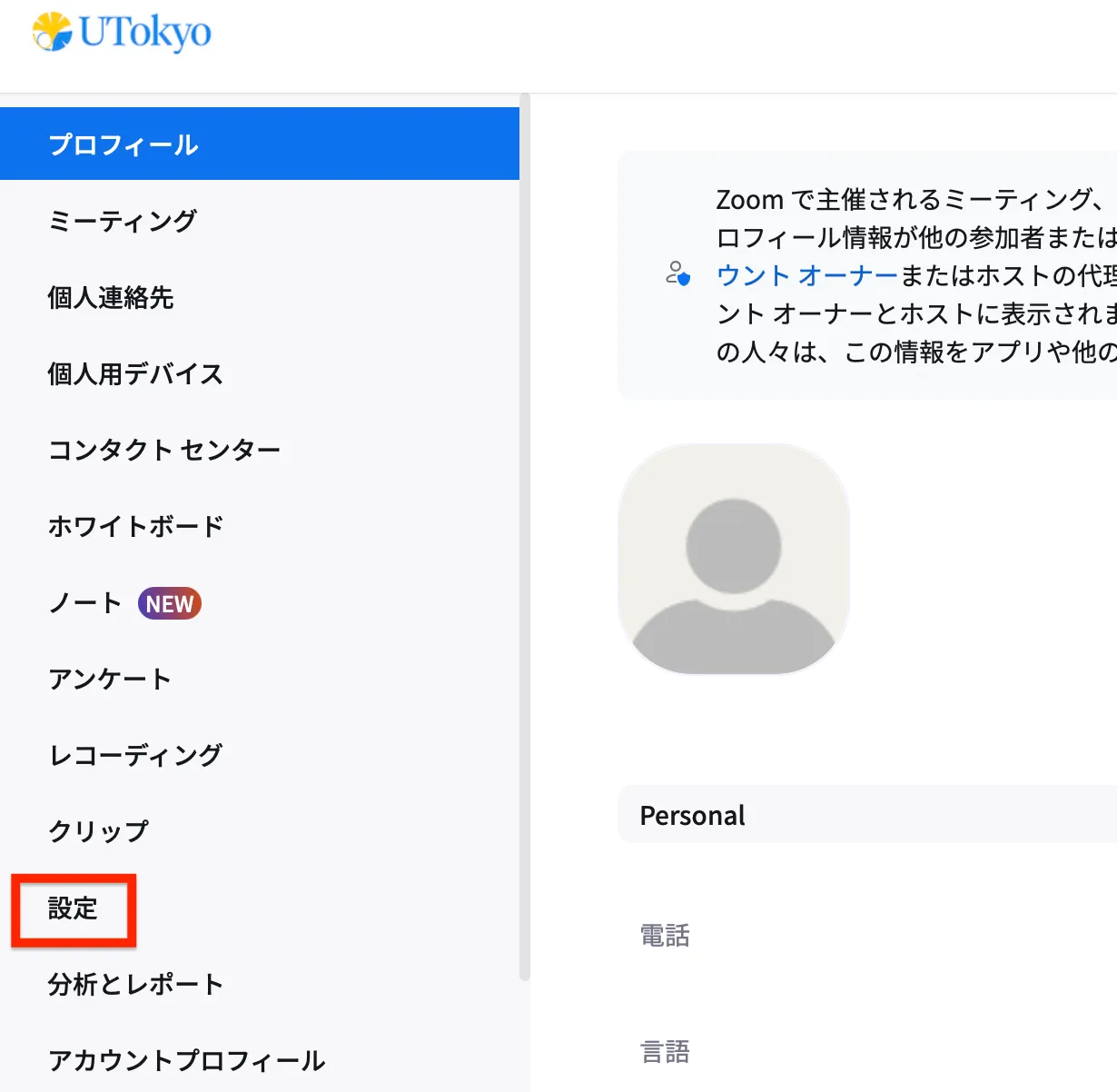Open the 設定 settings section
1117x1092 pixels.
click(x=74, y=909)
